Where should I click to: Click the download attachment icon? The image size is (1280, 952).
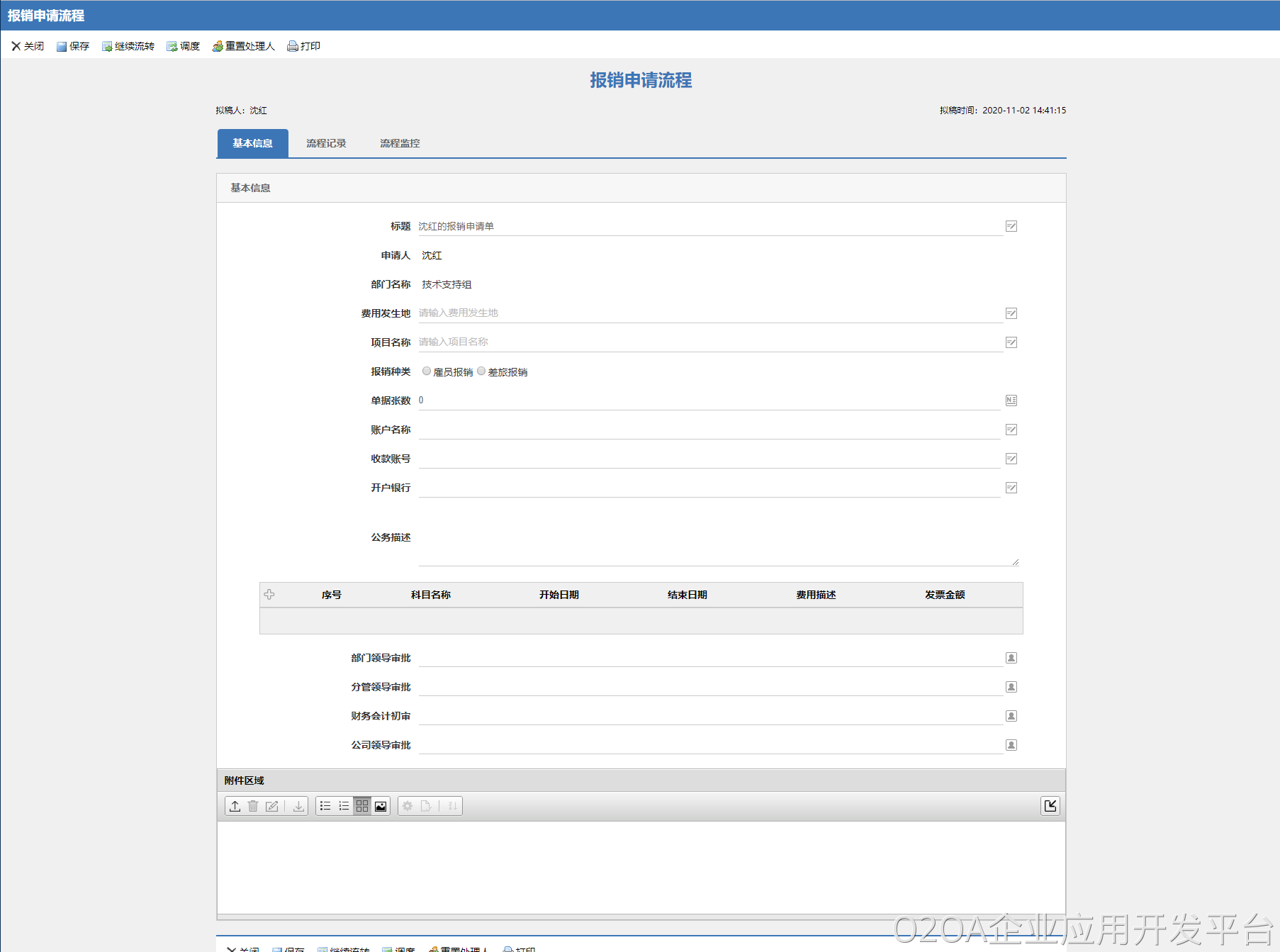pyautogui.click(x=298, y=806)
